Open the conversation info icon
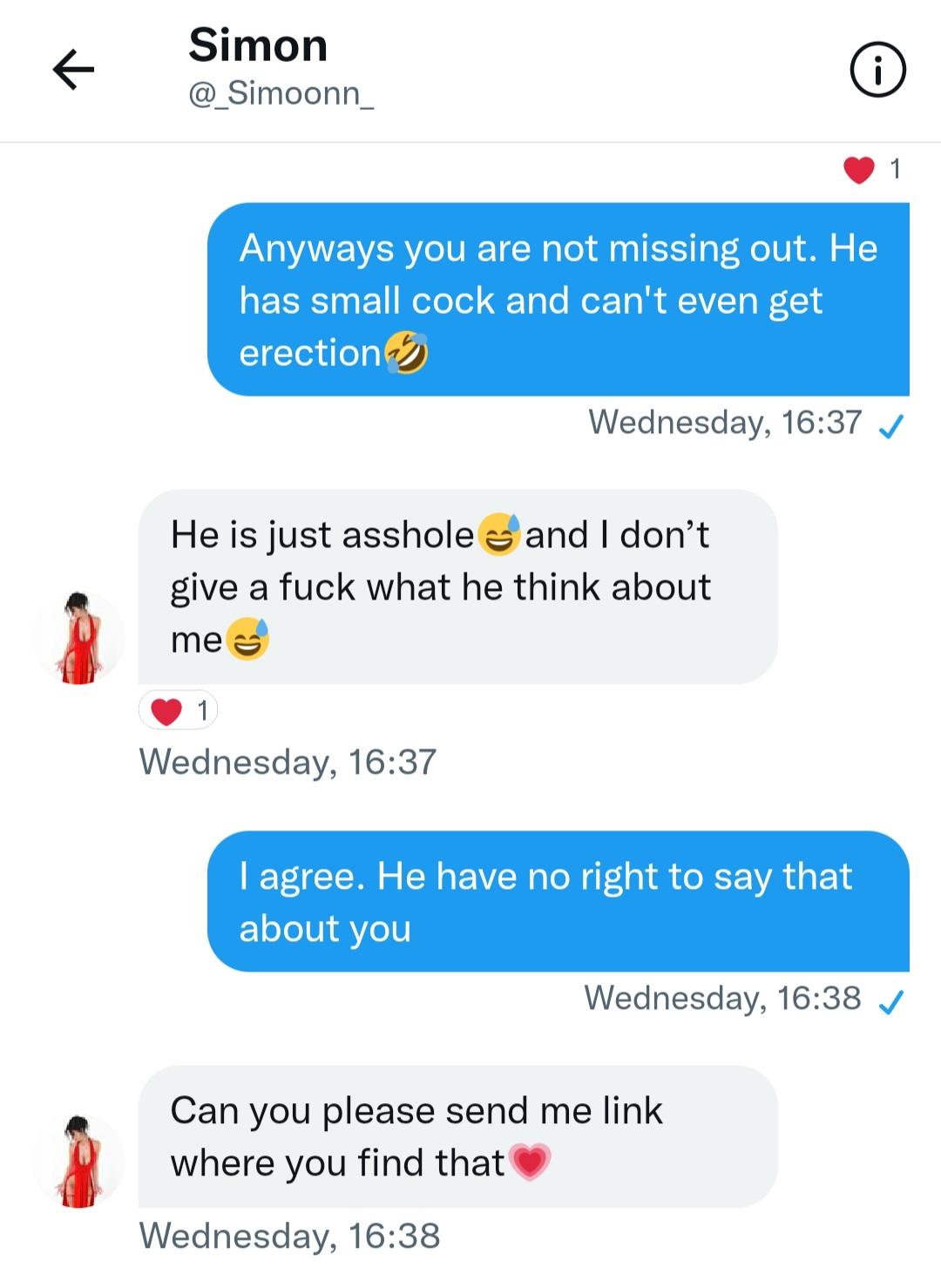The height and width of the screenshot is (1288, 941). pos(877,71)
